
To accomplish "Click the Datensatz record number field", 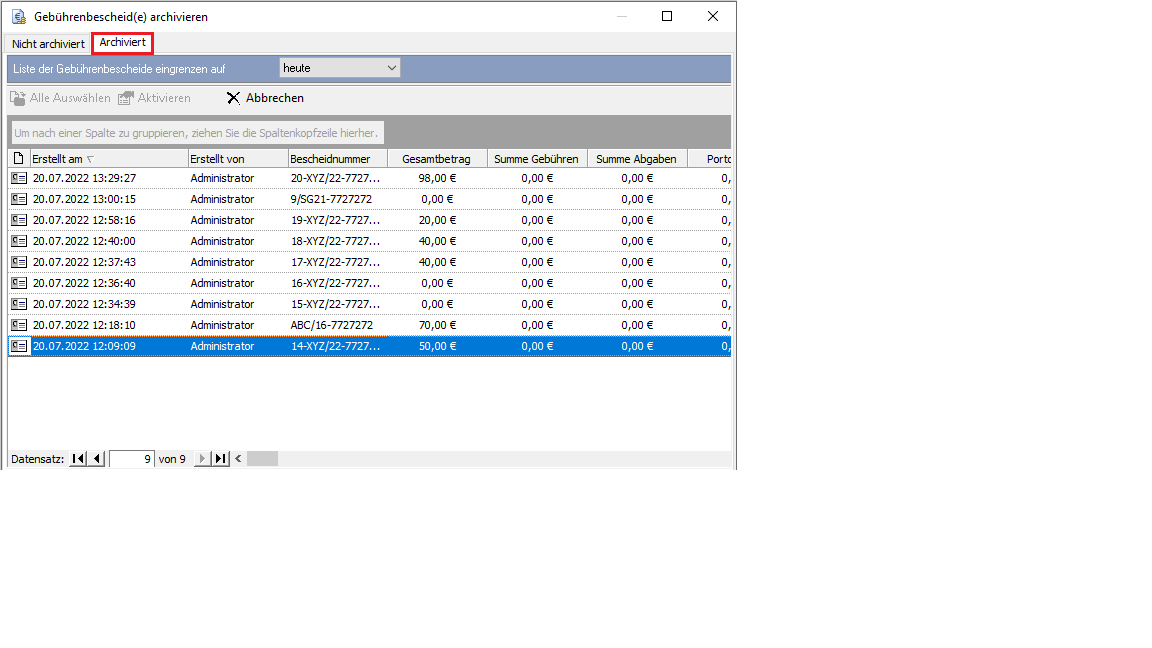I will point(131,459).
